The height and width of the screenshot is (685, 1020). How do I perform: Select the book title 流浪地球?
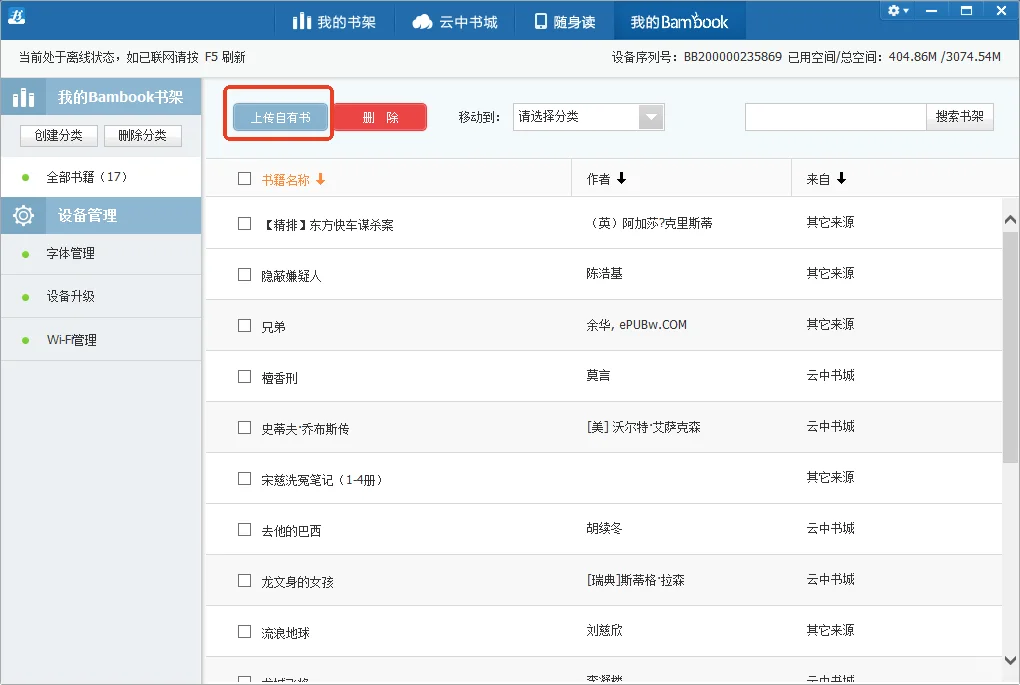pos(285,633)
